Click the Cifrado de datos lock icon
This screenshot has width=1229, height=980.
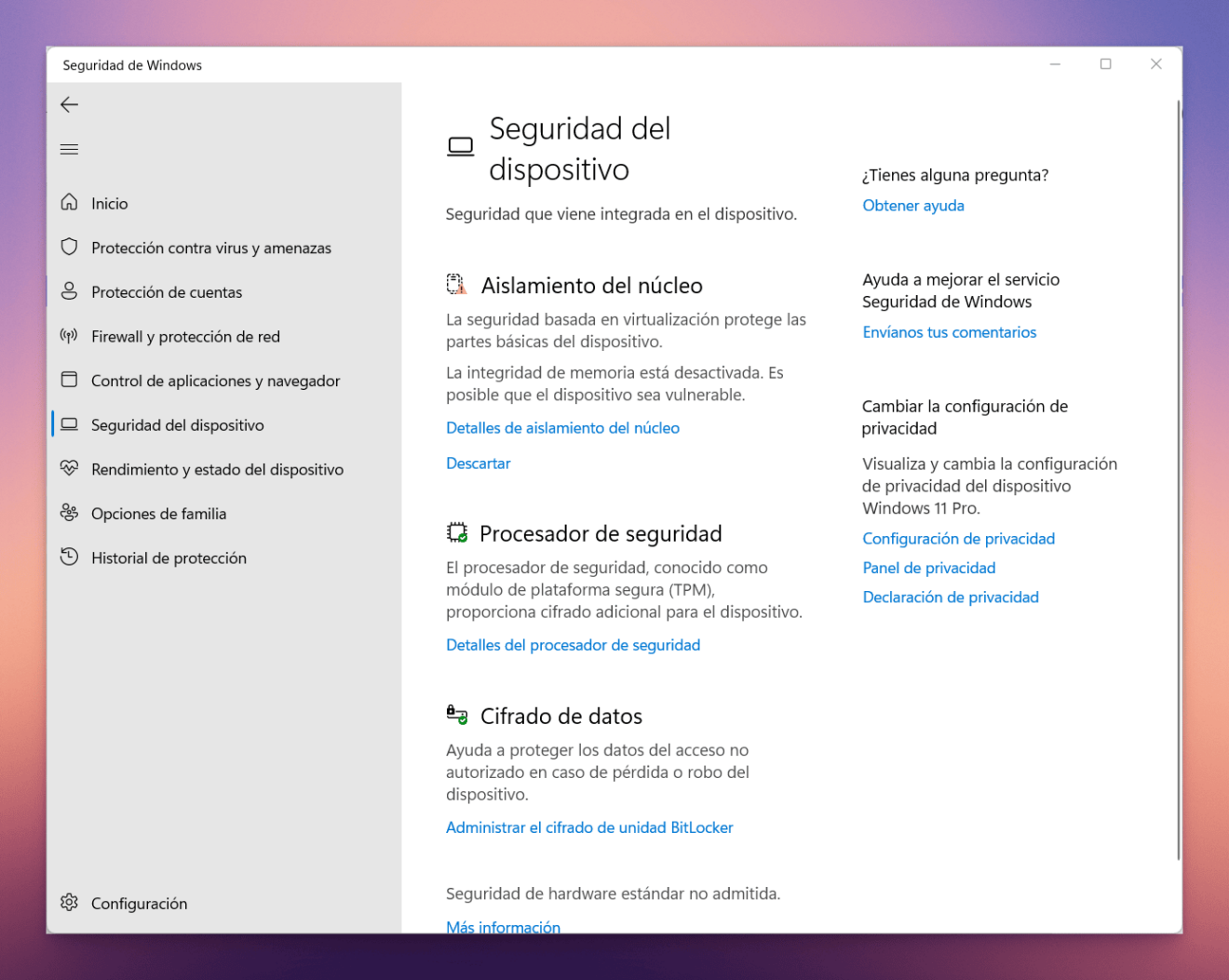click(456, 715)
